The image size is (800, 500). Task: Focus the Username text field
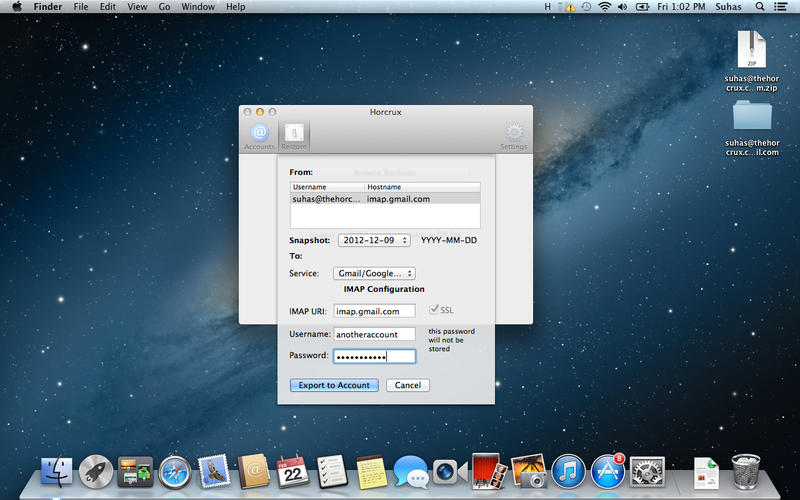click(374, 334)
